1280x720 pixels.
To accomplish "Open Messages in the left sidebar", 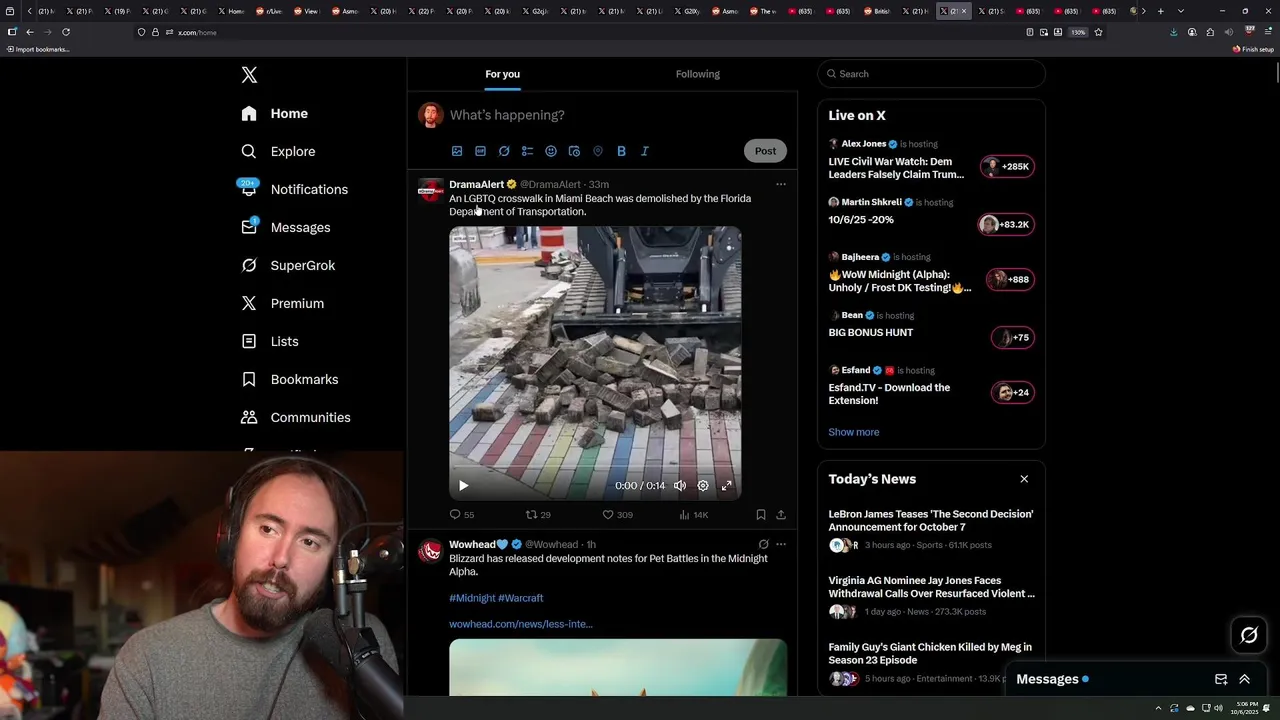I will coord(286,227).
